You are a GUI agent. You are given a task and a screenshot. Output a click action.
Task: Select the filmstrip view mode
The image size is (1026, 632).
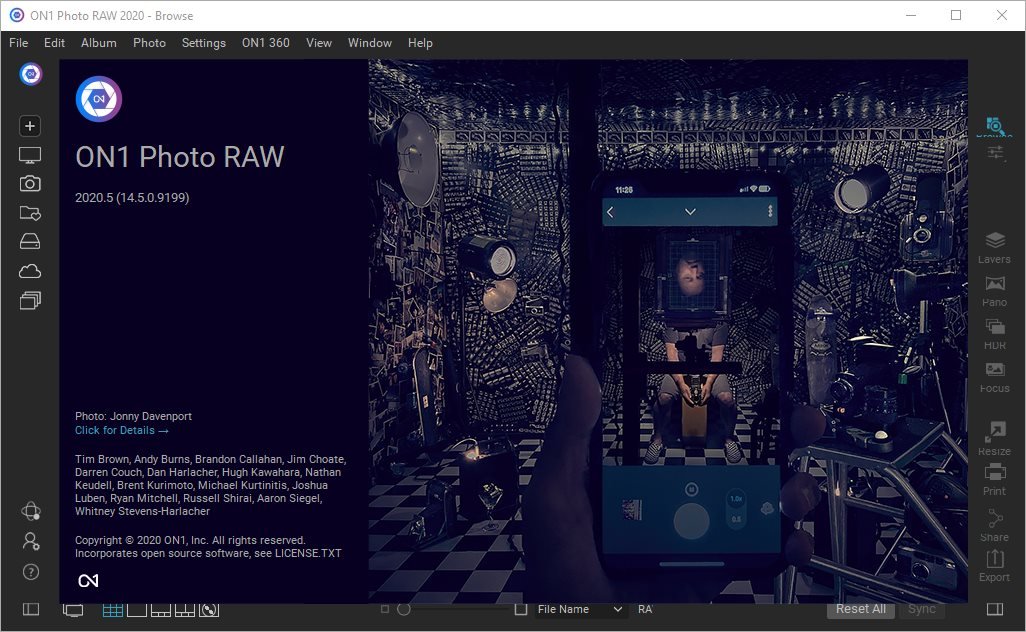161,610
